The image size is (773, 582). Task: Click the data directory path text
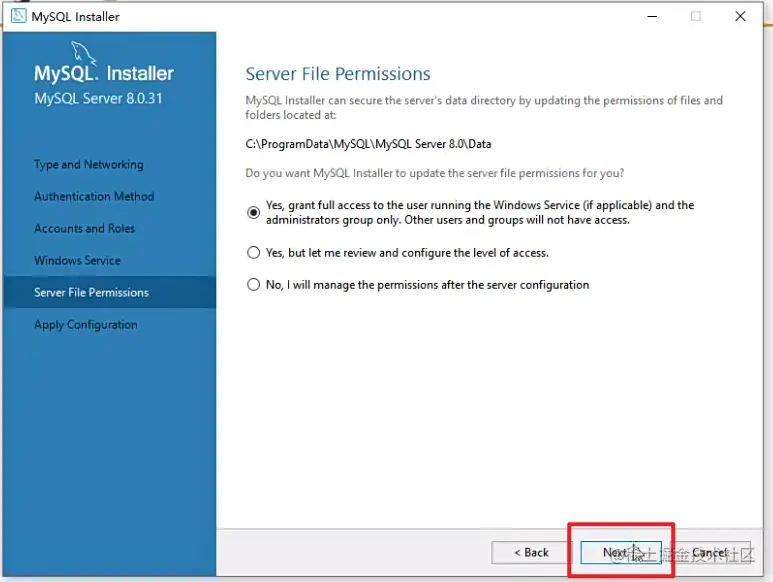(x=368, y=144)
